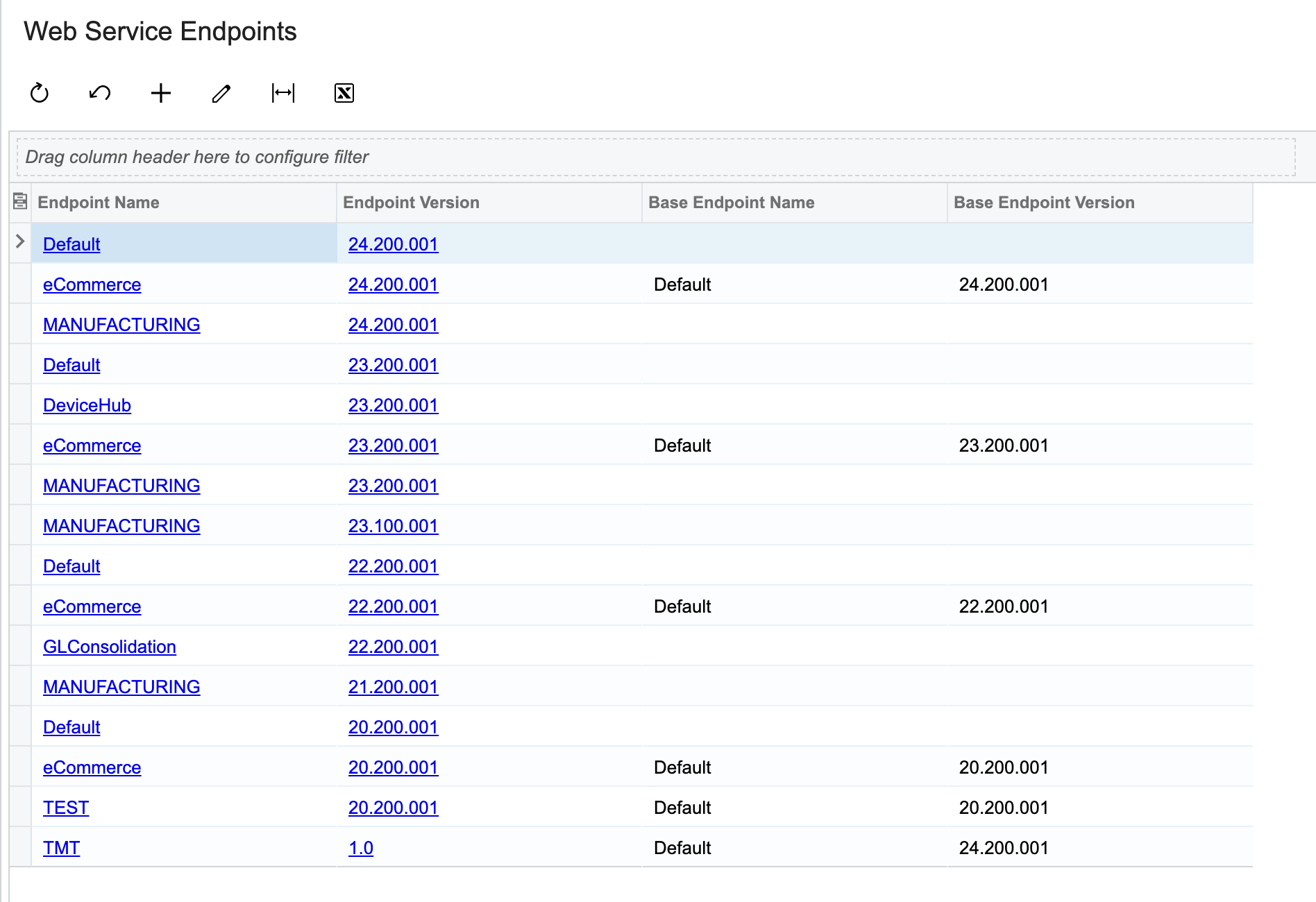The image size is (1316, 902).
Task: Expand the selected Default 24.200.001 row arrow
Action: (x=20, y=241)
